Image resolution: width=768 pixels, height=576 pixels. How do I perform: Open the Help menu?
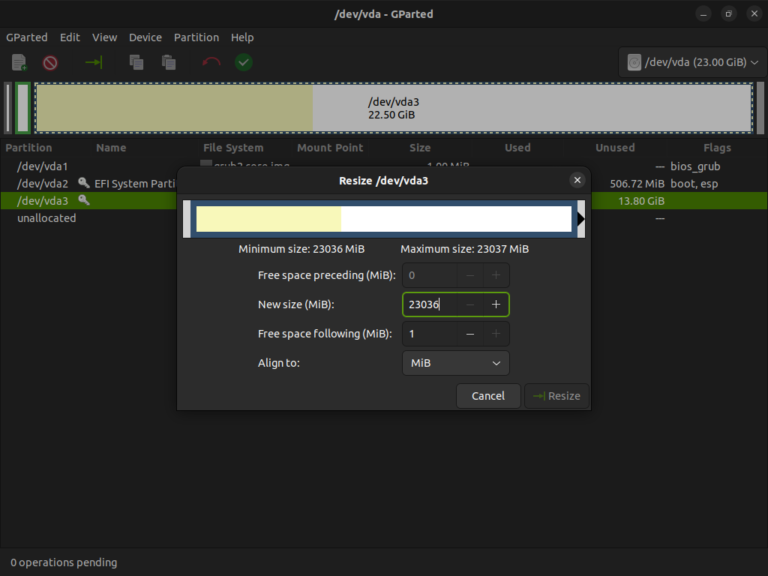[x=242, y=37]
